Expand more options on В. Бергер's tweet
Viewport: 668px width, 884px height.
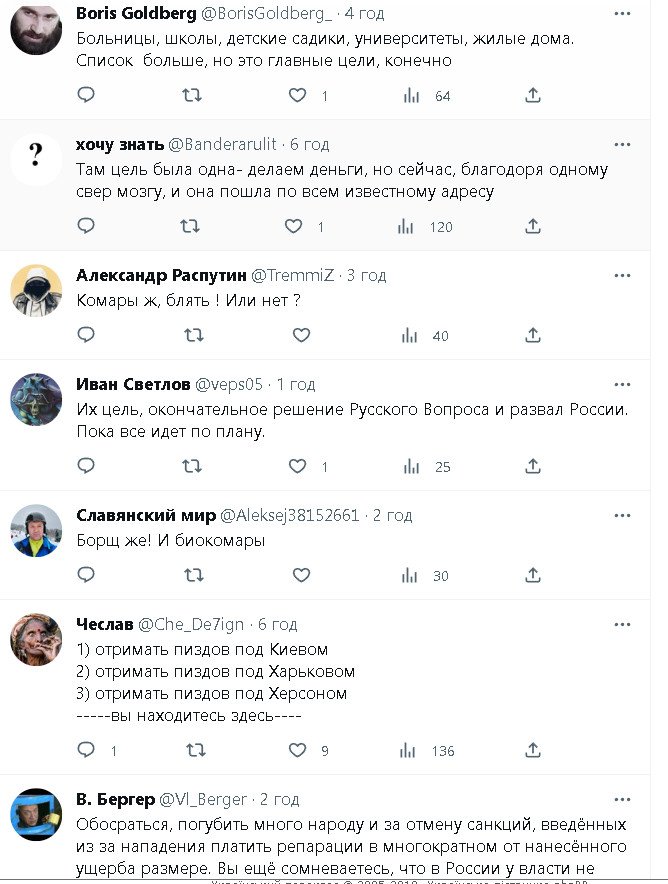coord(623,799)
